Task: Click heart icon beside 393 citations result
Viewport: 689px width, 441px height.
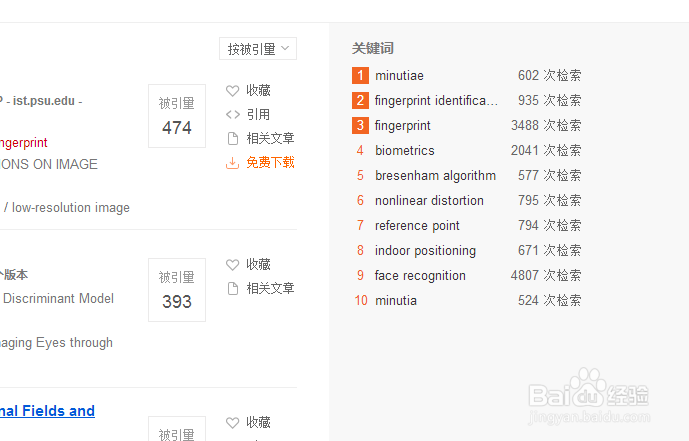Action: coord(233,265)
